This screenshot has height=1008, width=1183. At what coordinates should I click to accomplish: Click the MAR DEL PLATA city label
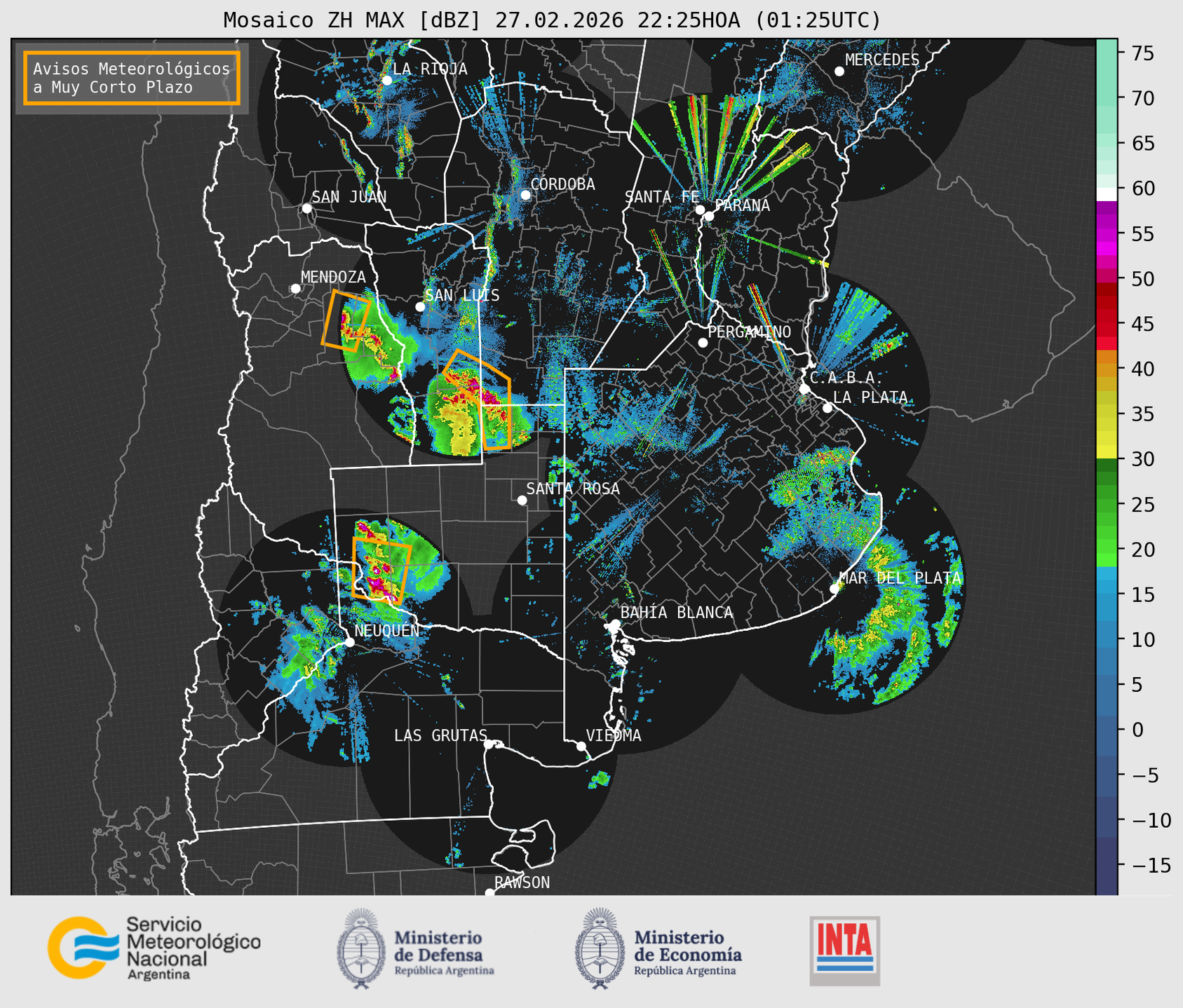[900, 578]
